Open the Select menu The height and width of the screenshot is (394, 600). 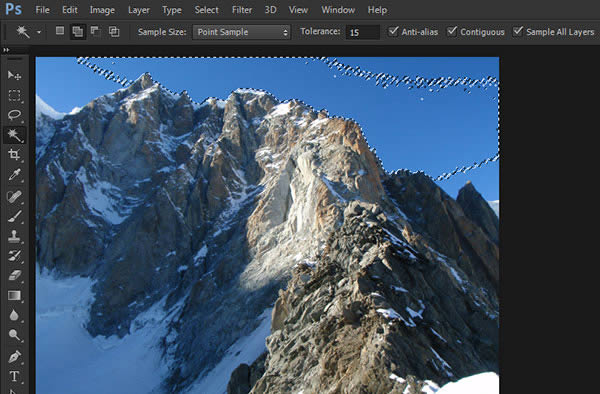point(206,10)
